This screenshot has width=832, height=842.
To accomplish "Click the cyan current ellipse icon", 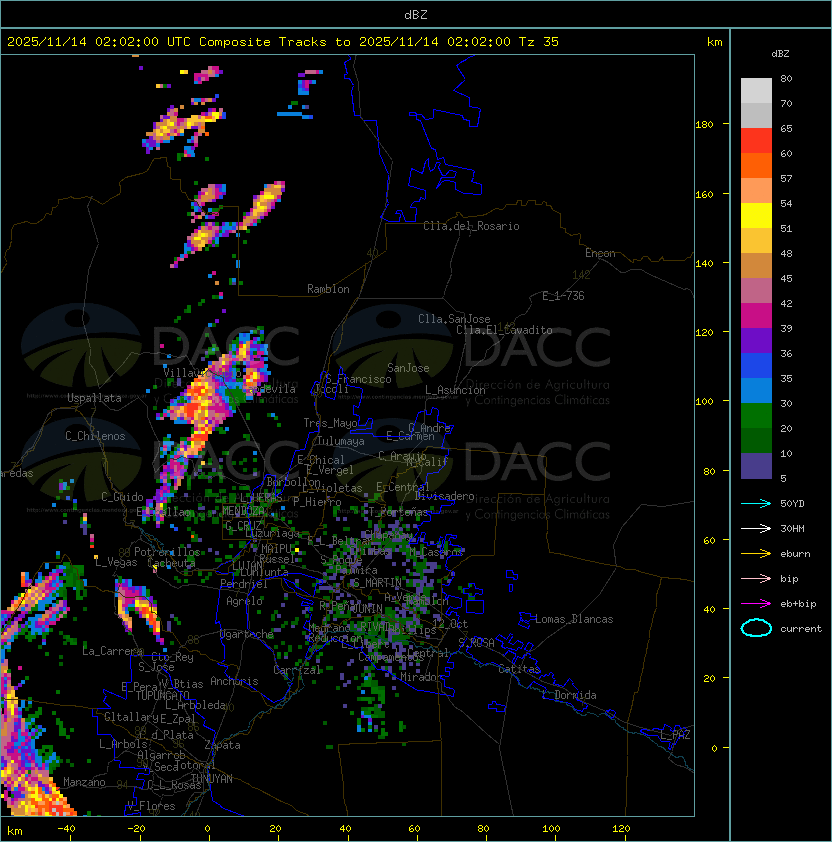I will (756, 628).
